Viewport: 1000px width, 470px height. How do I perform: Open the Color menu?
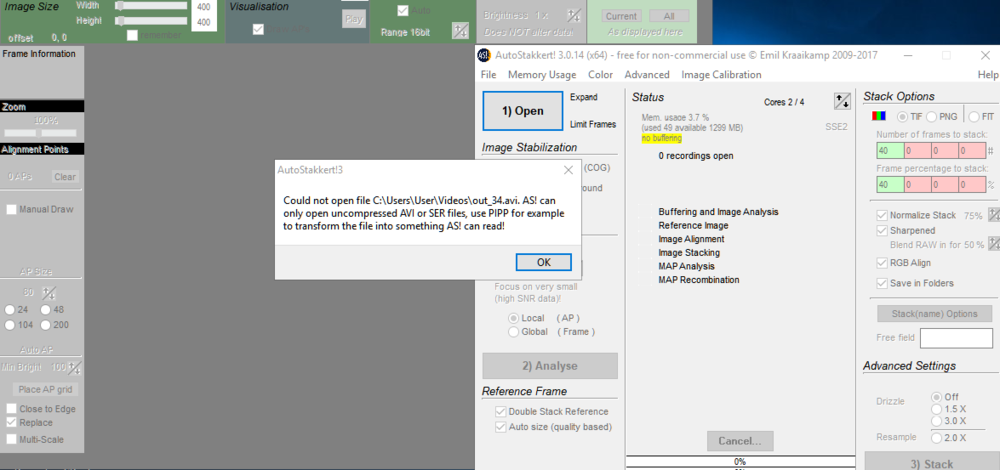click(x=600, y=75)
